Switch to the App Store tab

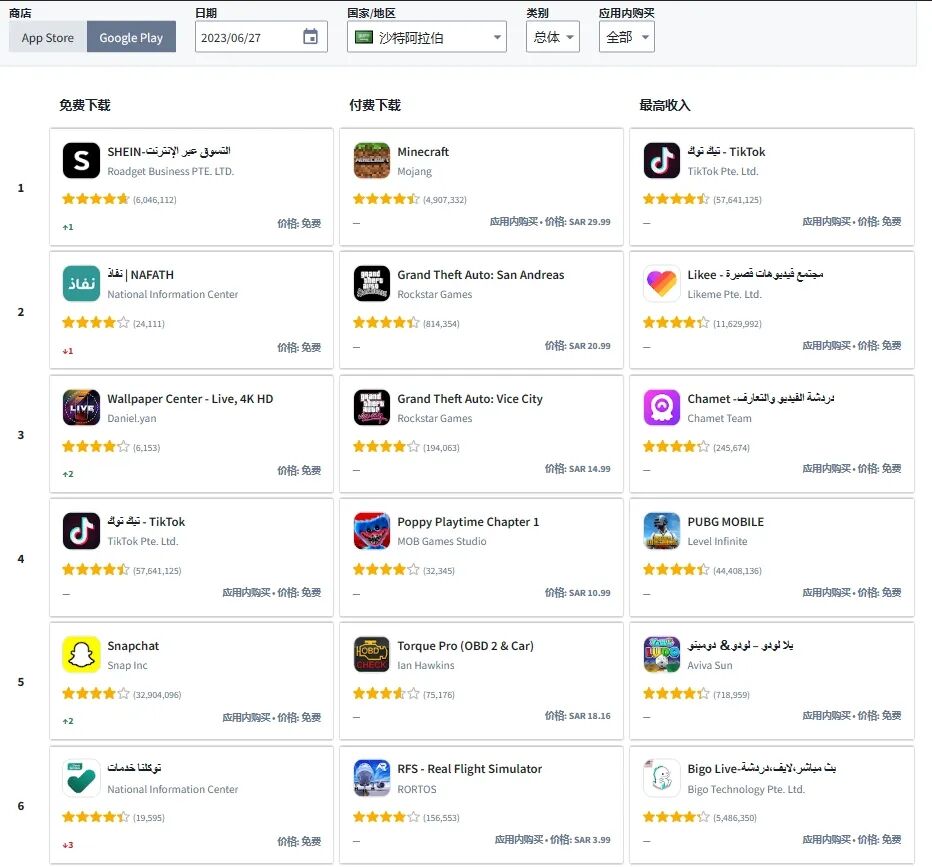[48, 37]
